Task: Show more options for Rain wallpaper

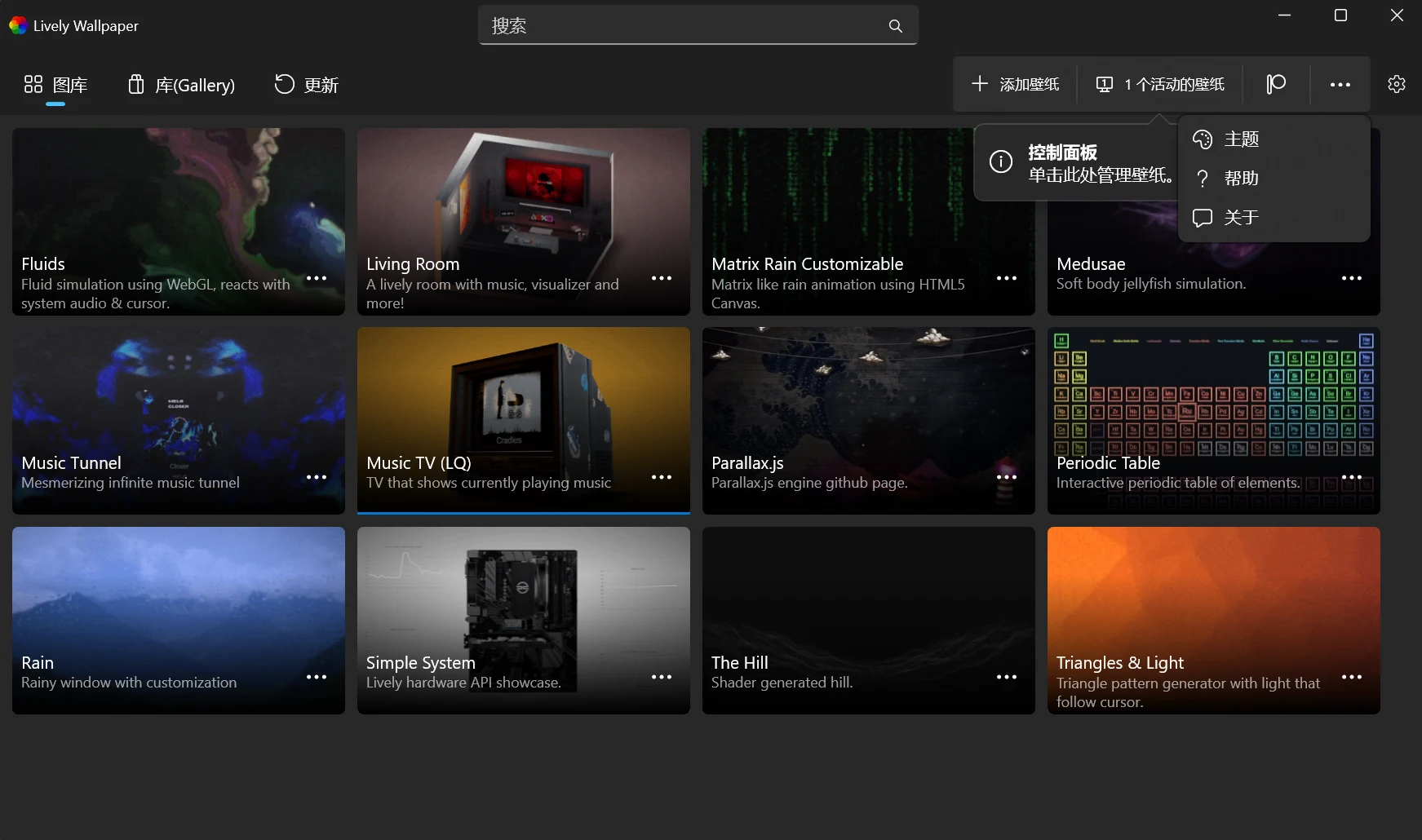Action: click(316, 677)
